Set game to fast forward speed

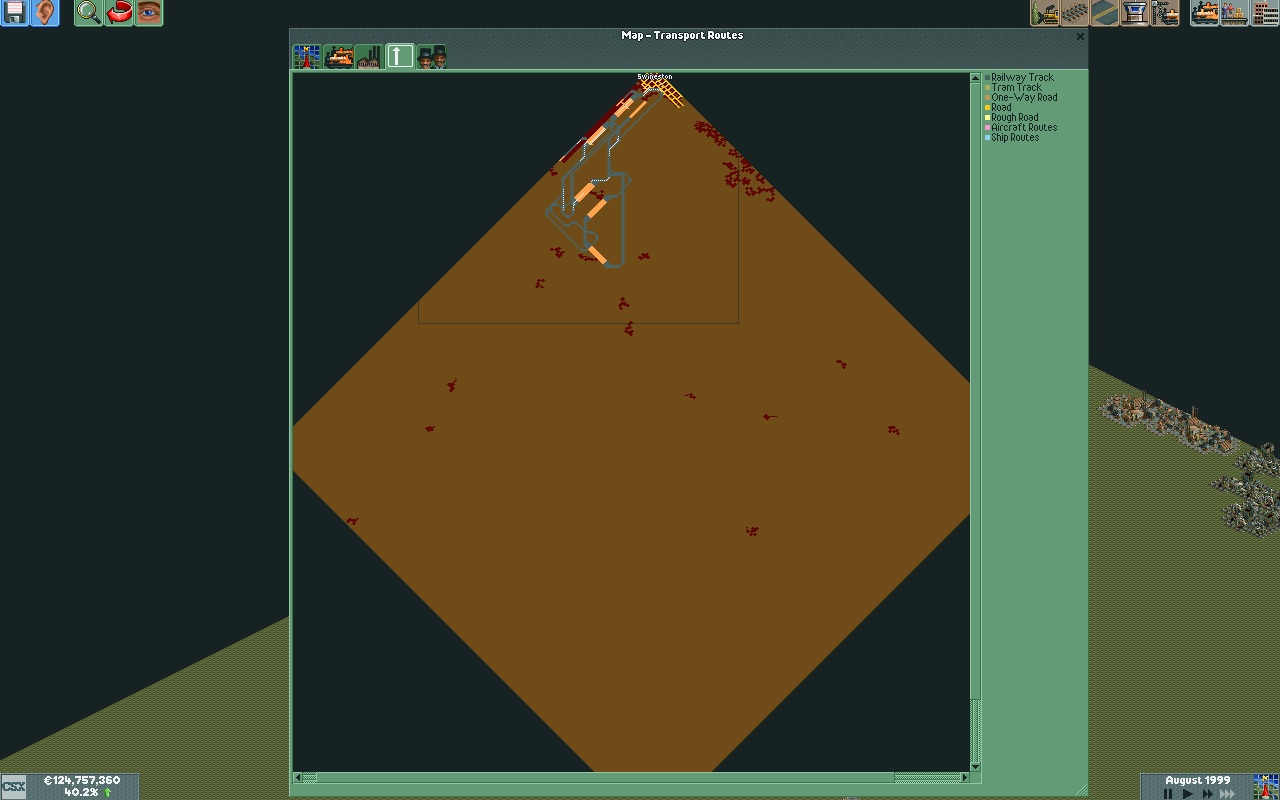tap(1207, 794)
